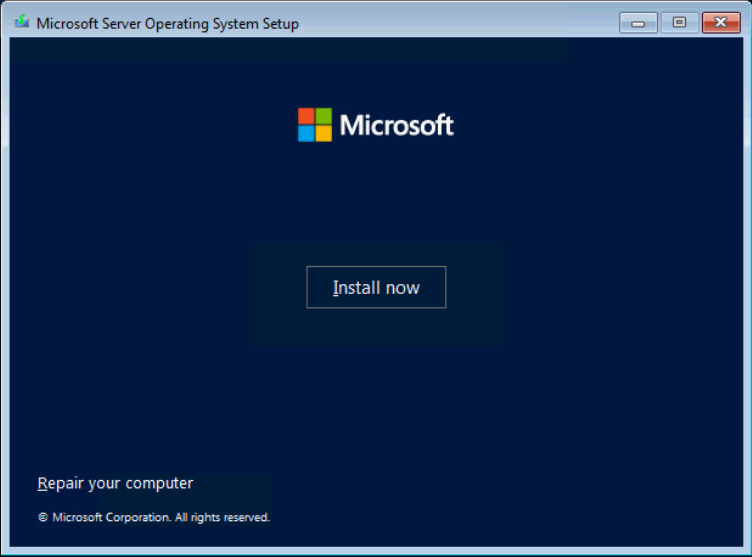Click the copyright symbol at the bottom left
This screenshot has width=752, height=557.
[x=43, y=518]
